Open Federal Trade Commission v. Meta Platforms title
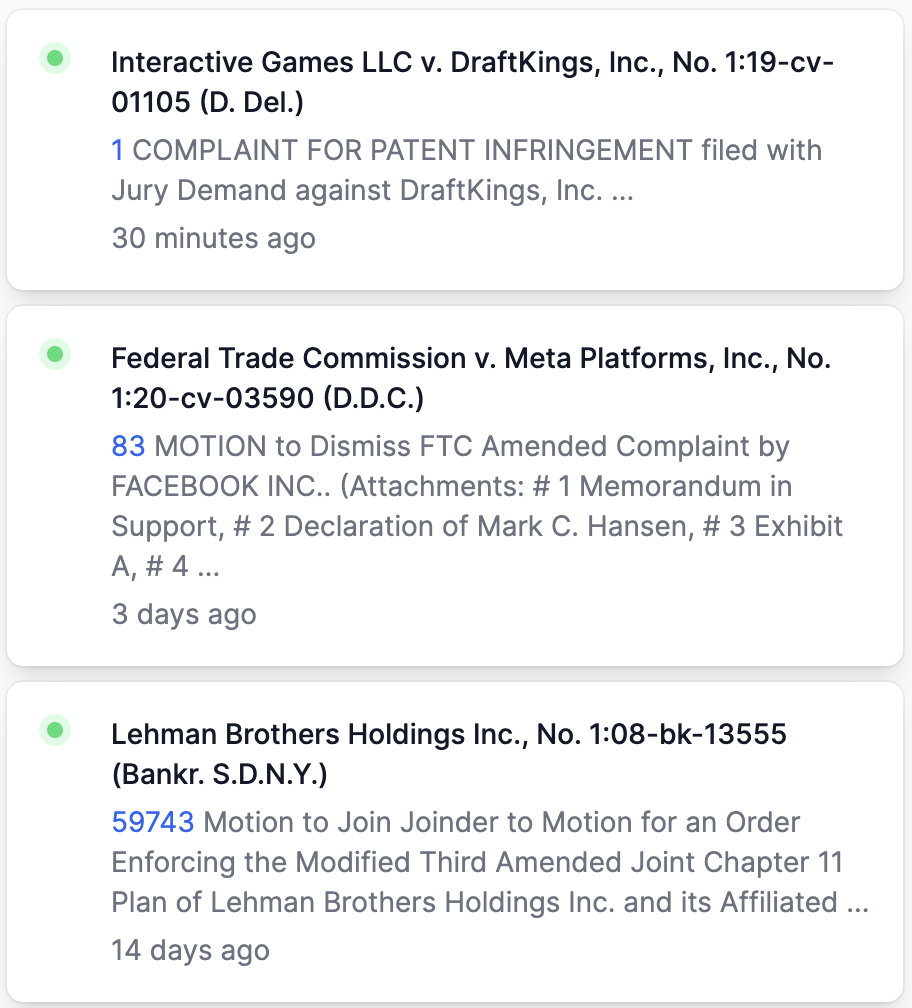The image size is (912, 1008). (471, 378)
